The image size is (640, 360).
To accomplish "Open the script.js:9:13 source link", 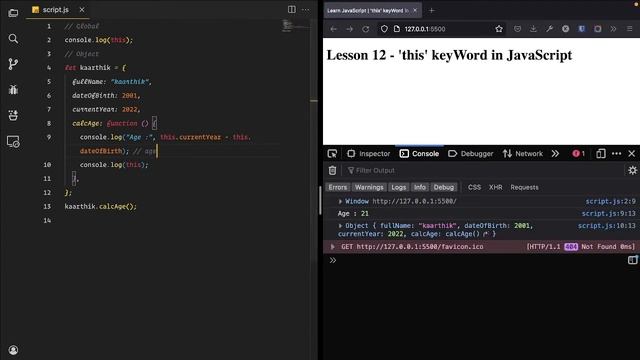I will pyautogui.click(x=608, y=213).
